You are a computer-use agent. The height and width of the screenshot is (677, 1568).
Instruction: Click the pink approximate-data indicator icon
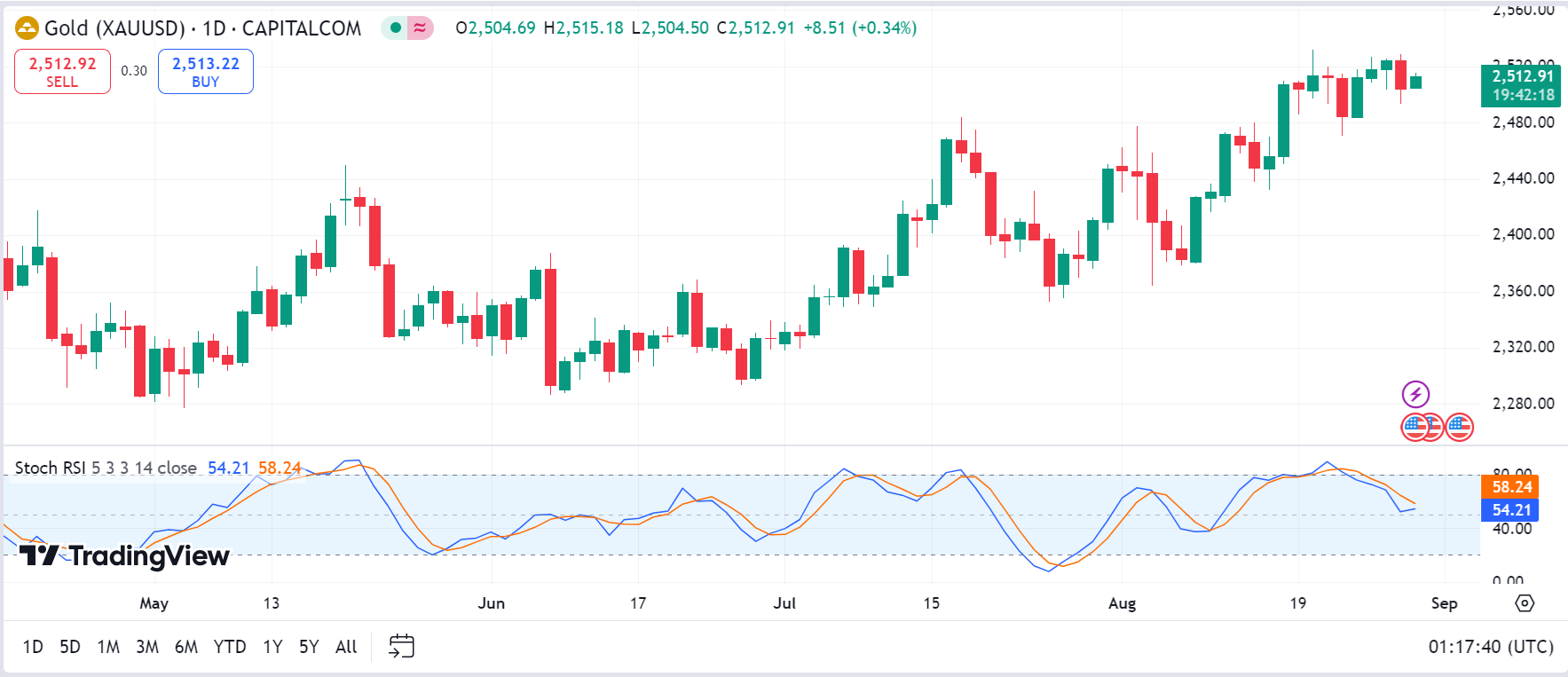click(x=420, y=28)
